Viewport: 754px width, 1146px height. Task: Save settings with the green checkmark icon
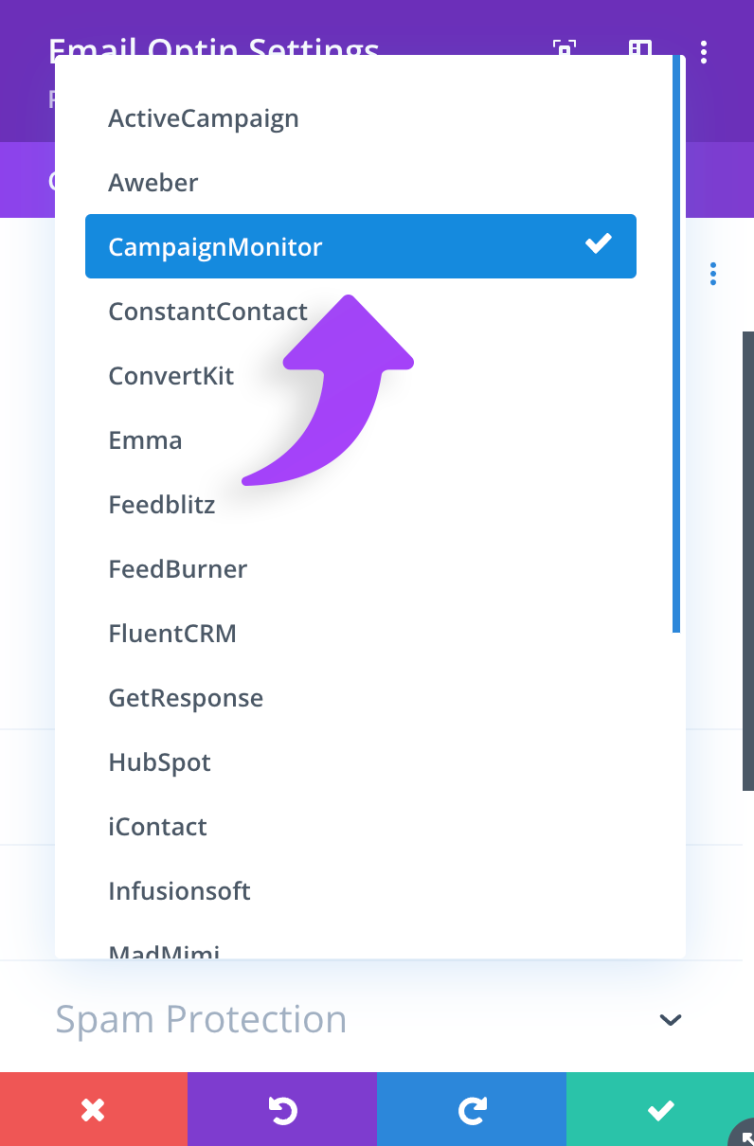pyautogui.click(x=660, y=1108)
